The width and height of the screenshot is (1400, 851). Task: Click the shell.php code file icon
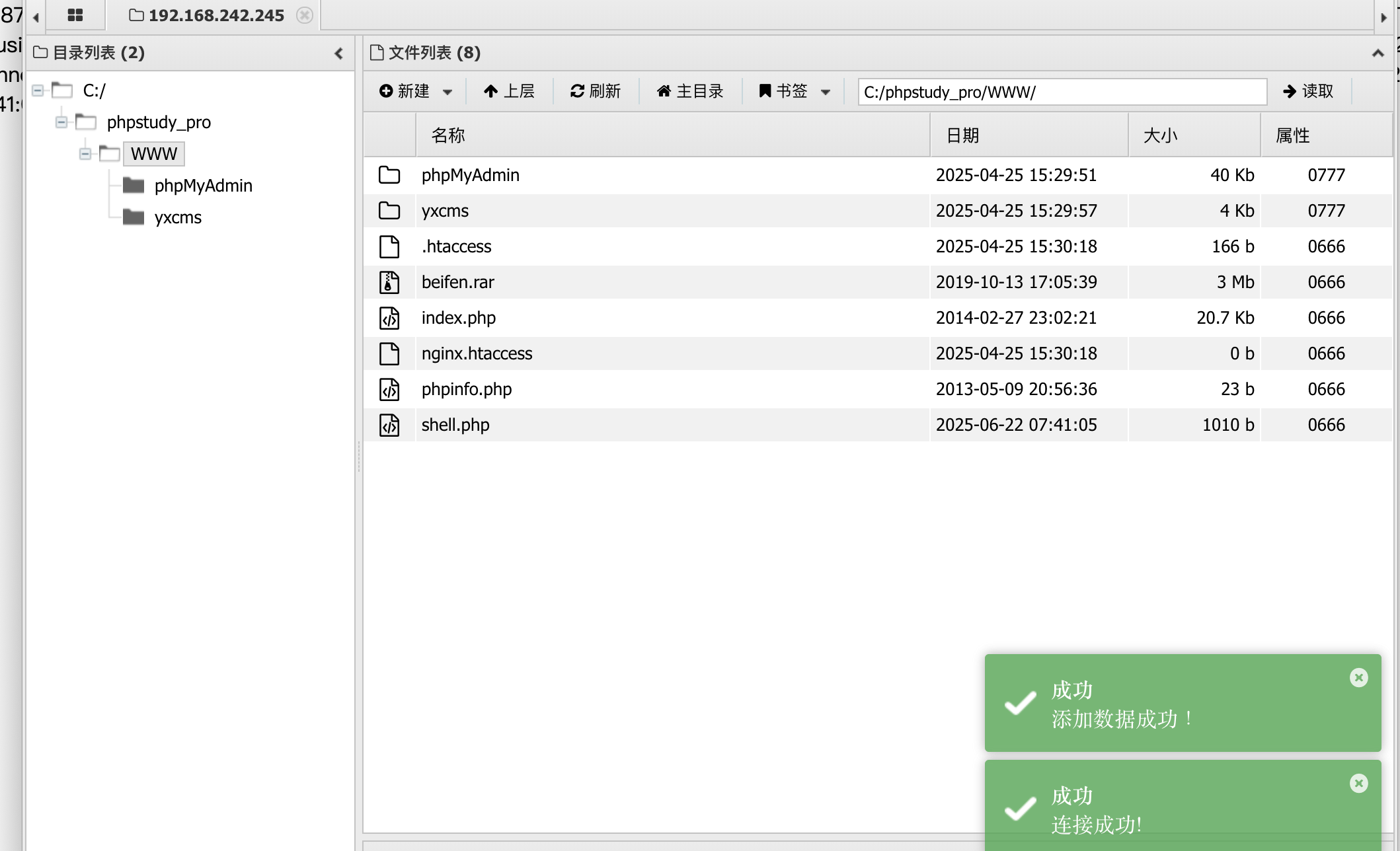(389, 425)
